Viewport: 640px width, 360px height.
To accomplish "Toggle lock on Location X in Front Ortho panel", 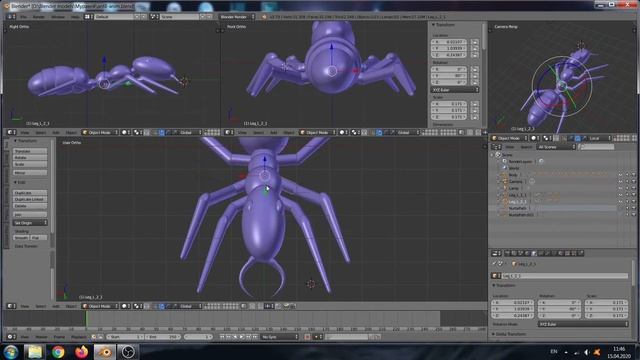I will [x=474, y=42].
